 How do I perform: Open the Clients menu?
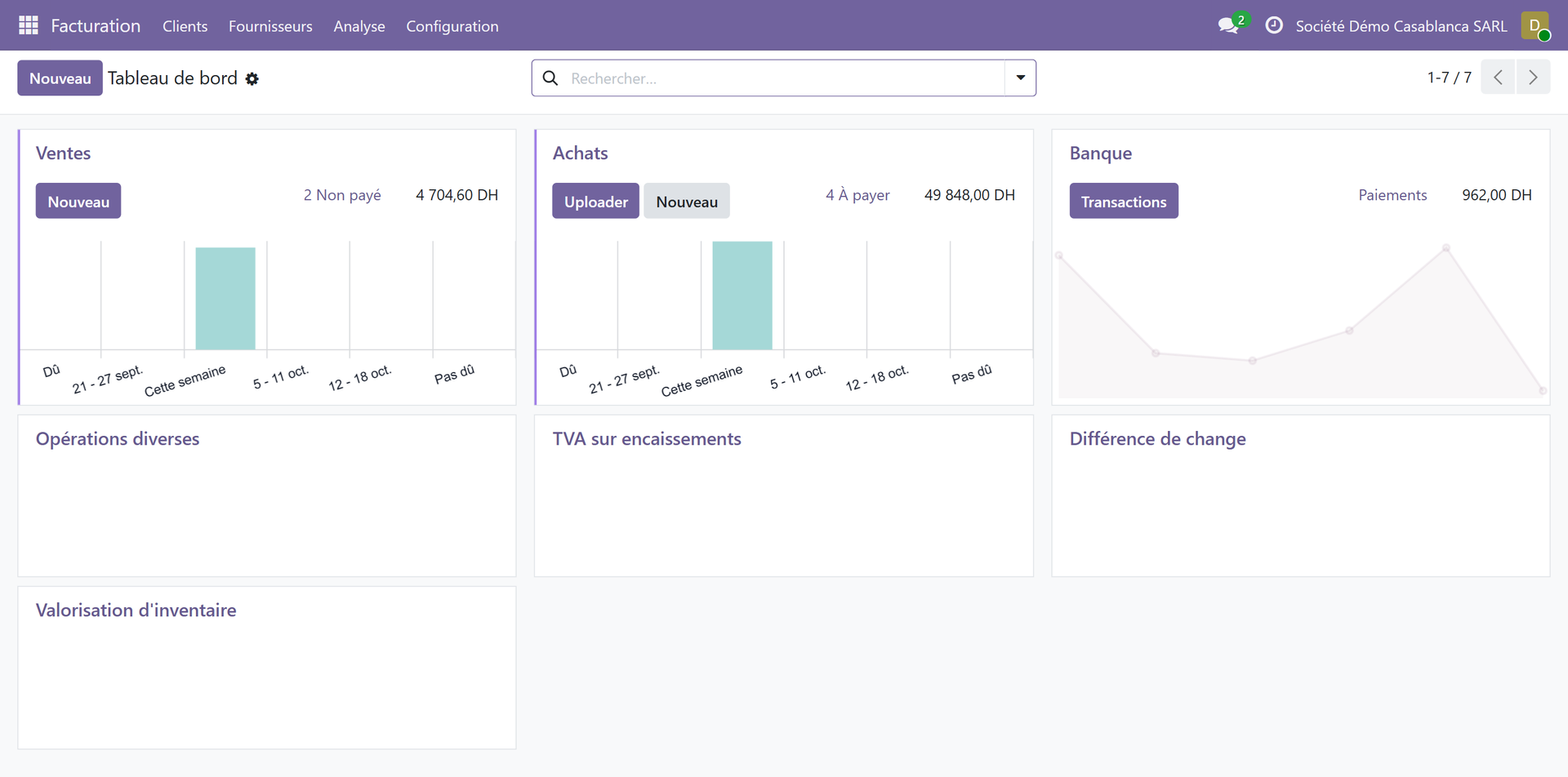point(185,26)
